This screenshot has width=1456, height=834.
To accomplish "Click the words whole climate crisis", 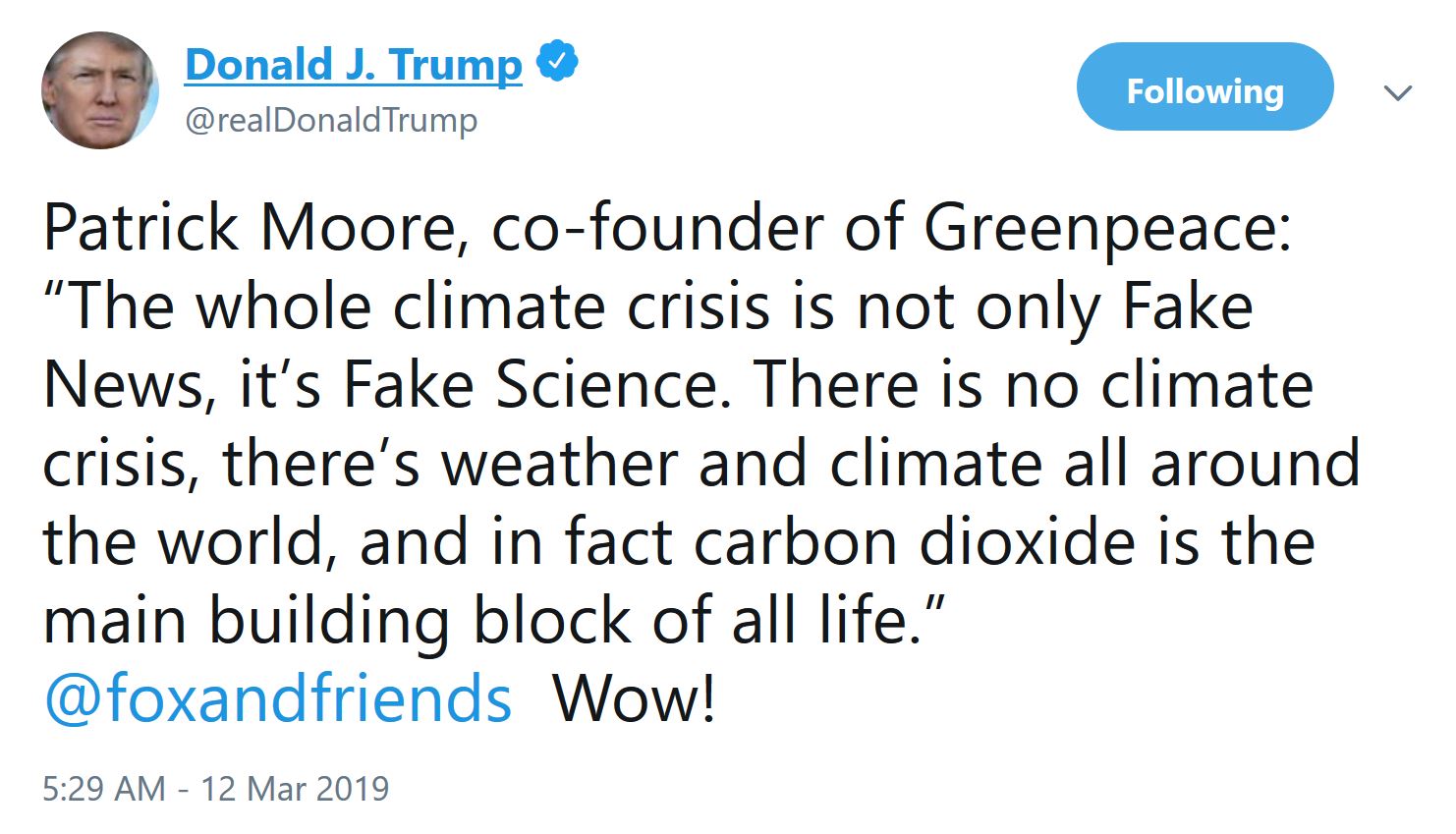I will [x=483, y=306].
